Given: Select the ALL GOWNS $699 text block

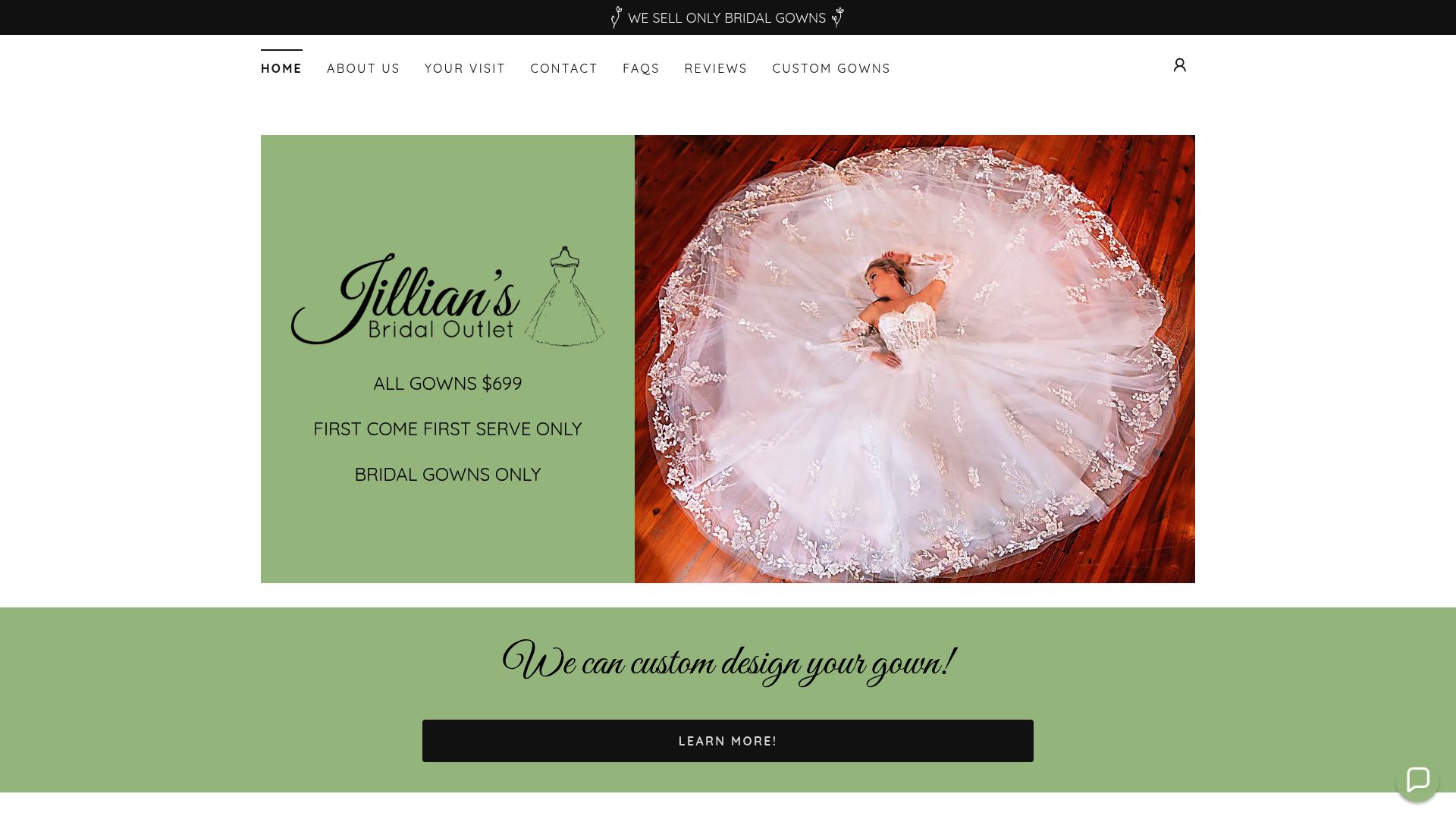Looking at the screenshot, I should coord(447,384).
